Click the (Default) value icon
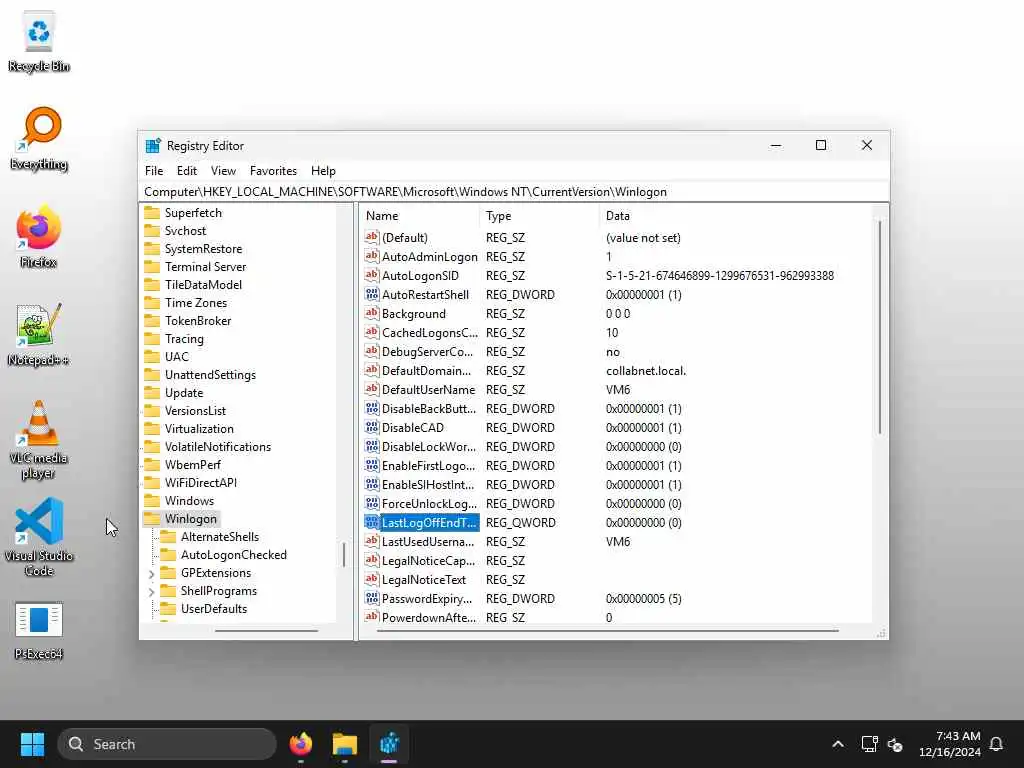Screen dimensions: 1024x768 [372, 237]
